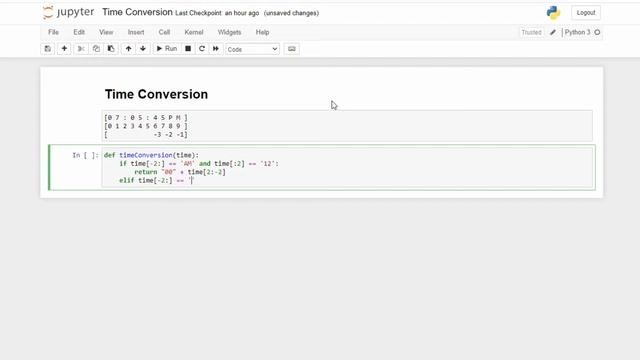Screen dimensions: 640x360
Task: Click the Python logo icon
Action: tap(553, 13)
